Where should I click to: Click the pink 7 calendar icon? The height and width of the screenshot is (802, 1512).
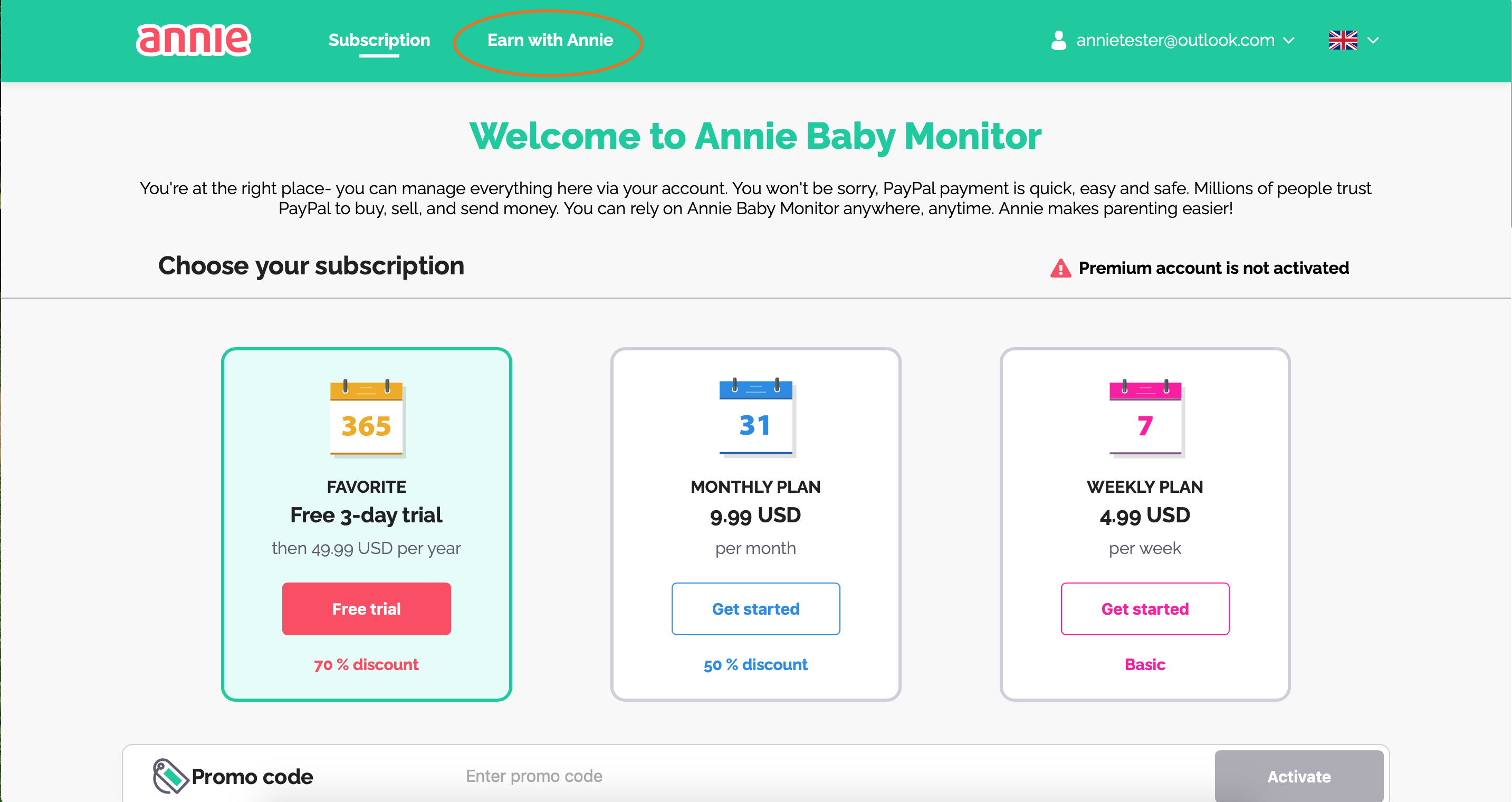click(1145, 418)
